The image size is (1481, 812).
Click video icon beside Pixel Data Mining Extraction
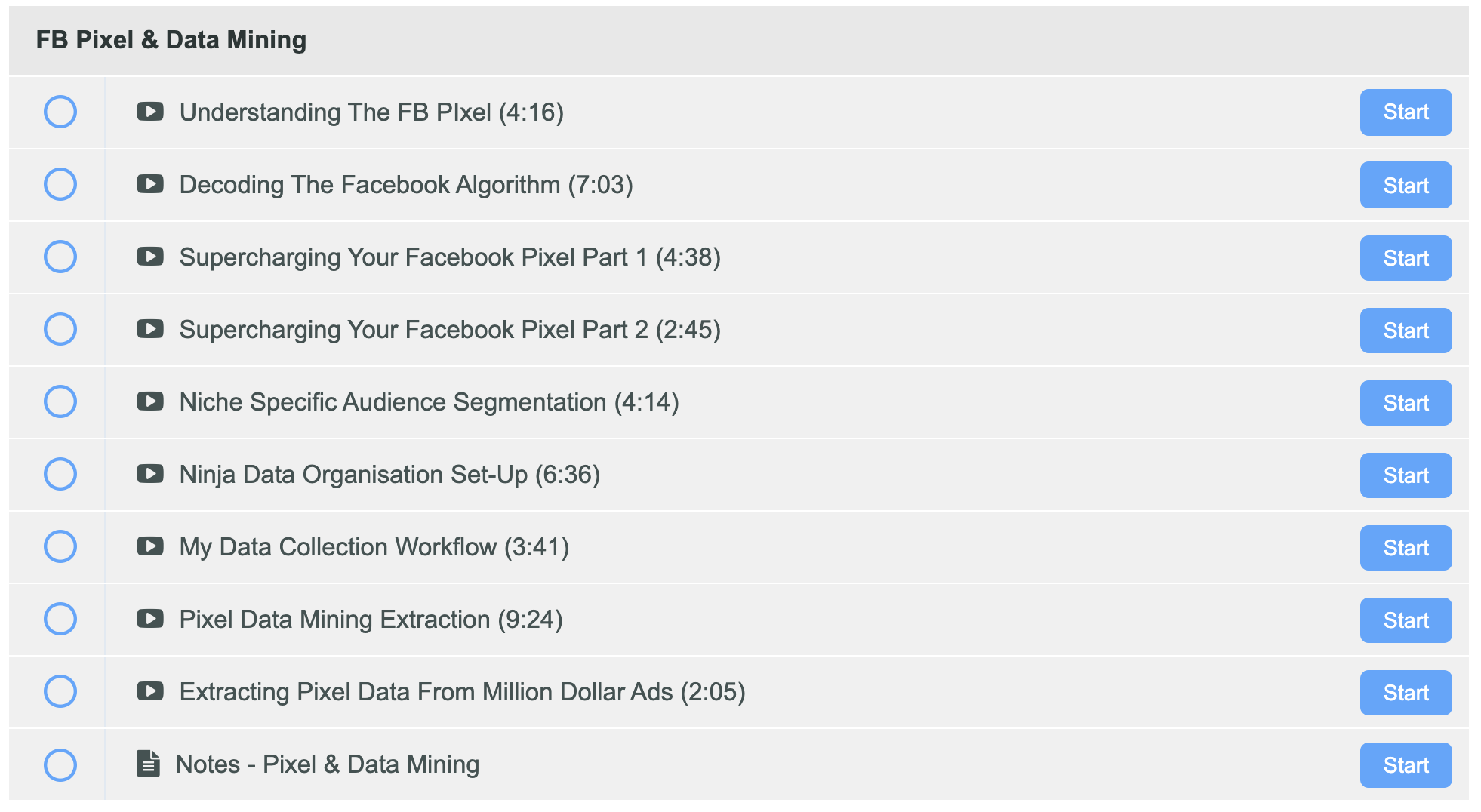coord(150,619)
